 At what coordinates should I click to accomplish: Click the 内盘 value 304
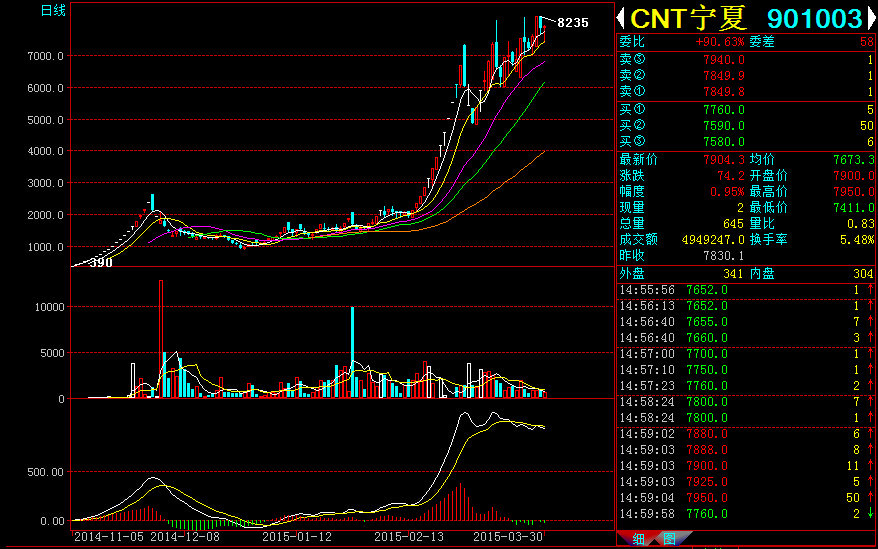pos(863,274)
